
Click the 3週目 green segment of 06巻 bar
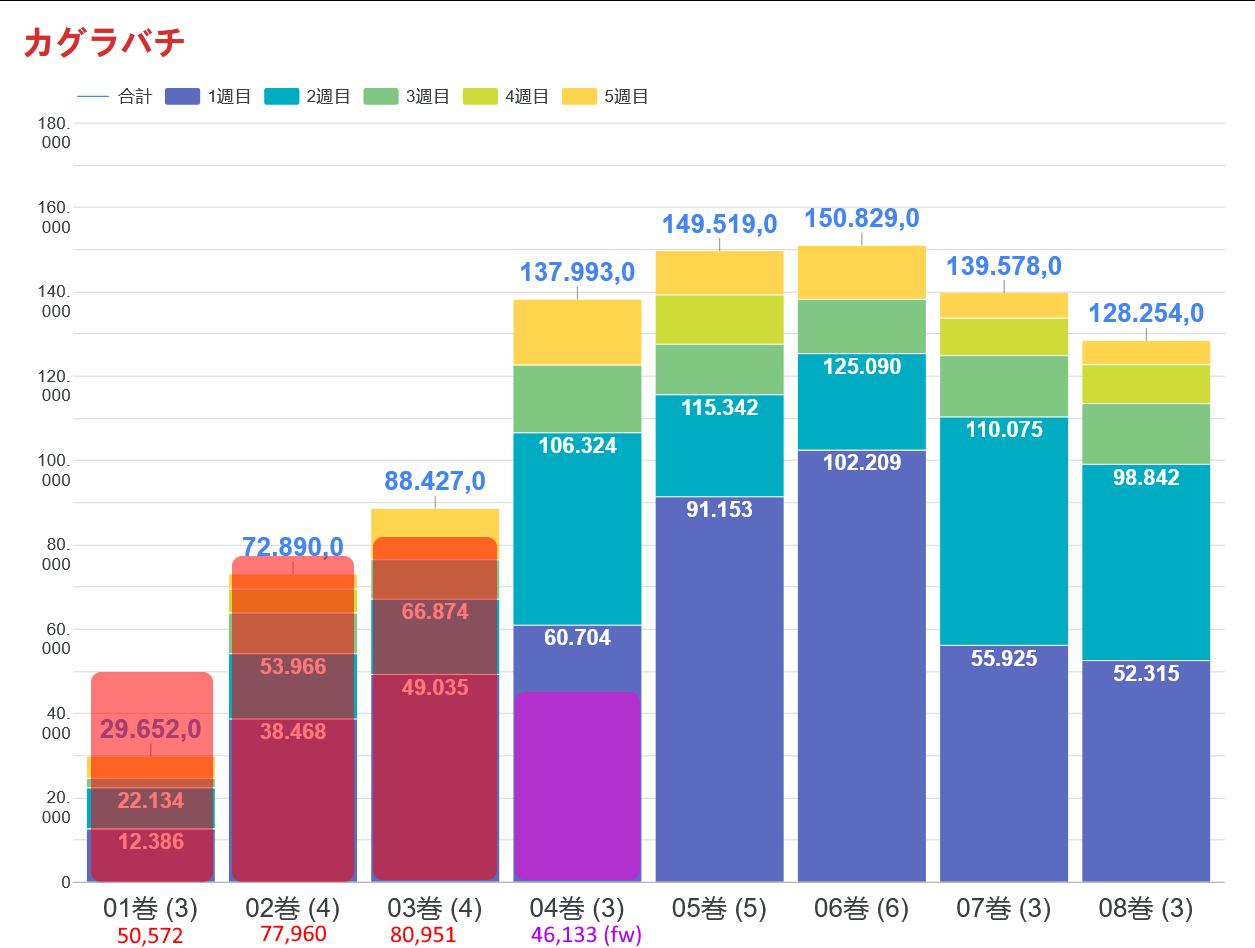coord(862,326)
